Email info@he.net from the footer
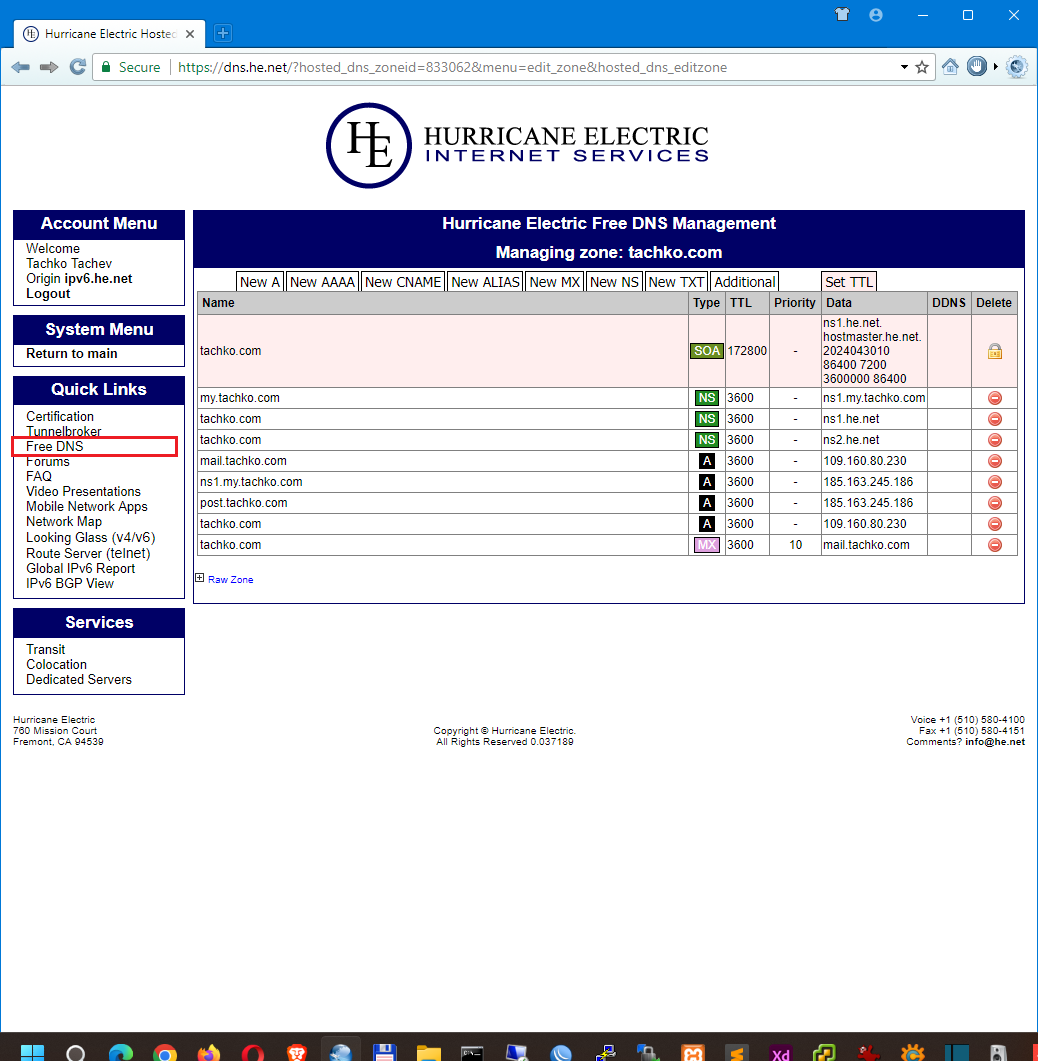This screenshot has width=1038, height=1061. click(x=995, y=742)
